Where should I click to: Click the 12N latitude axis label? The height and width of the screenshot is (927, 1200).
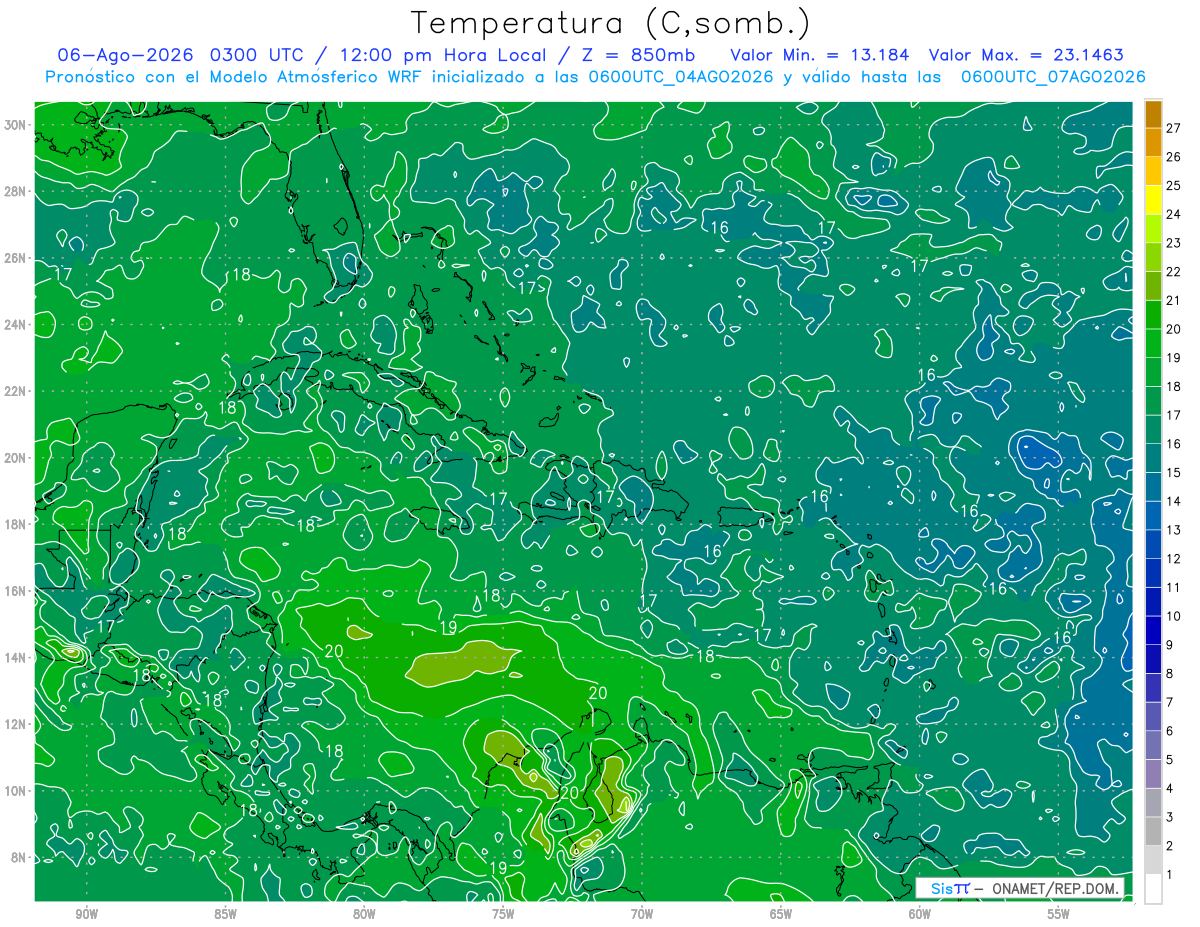click(17, 724)
